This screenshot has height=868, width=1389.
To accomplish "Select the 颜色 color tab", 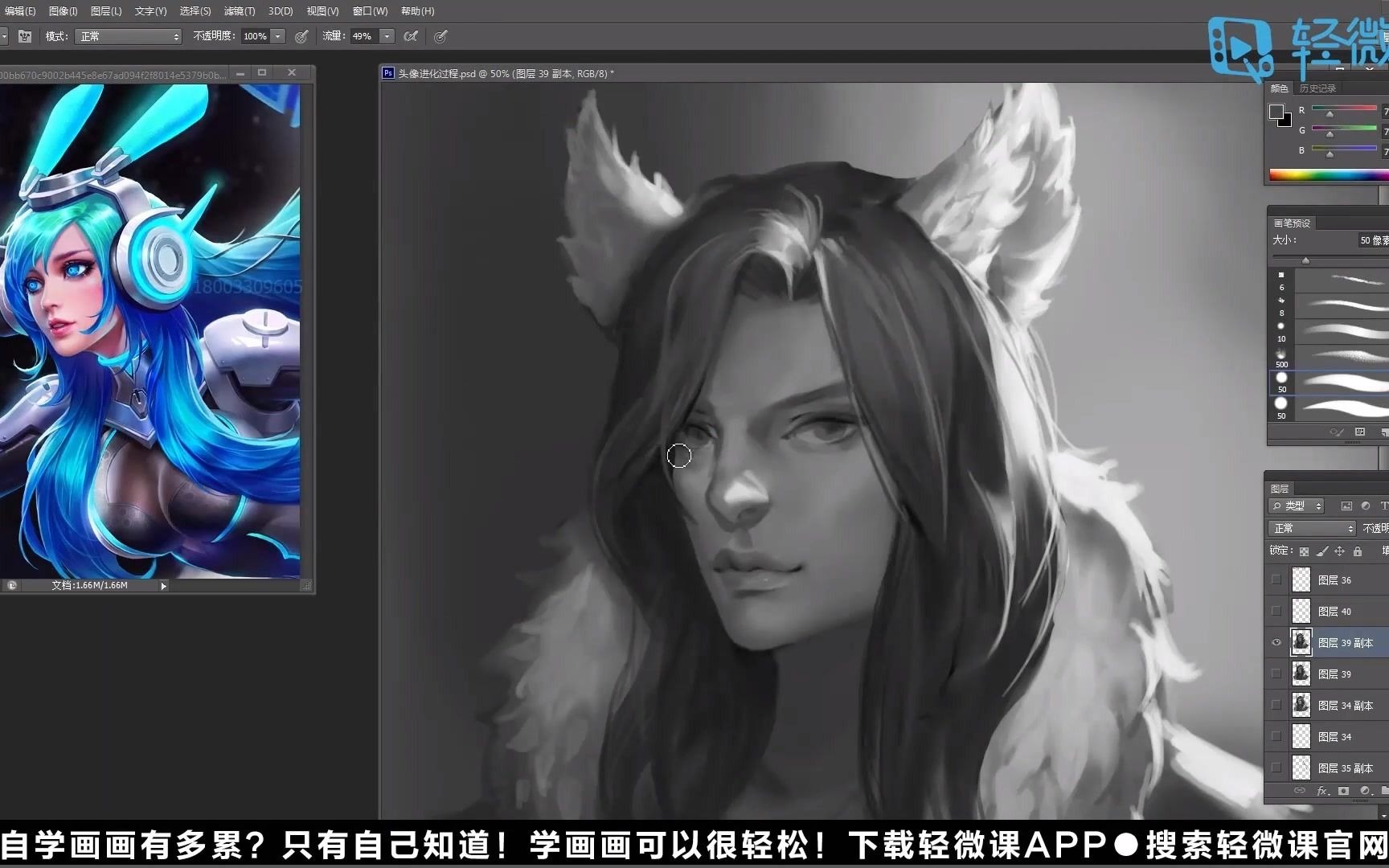I will (x=1280, y=88).
